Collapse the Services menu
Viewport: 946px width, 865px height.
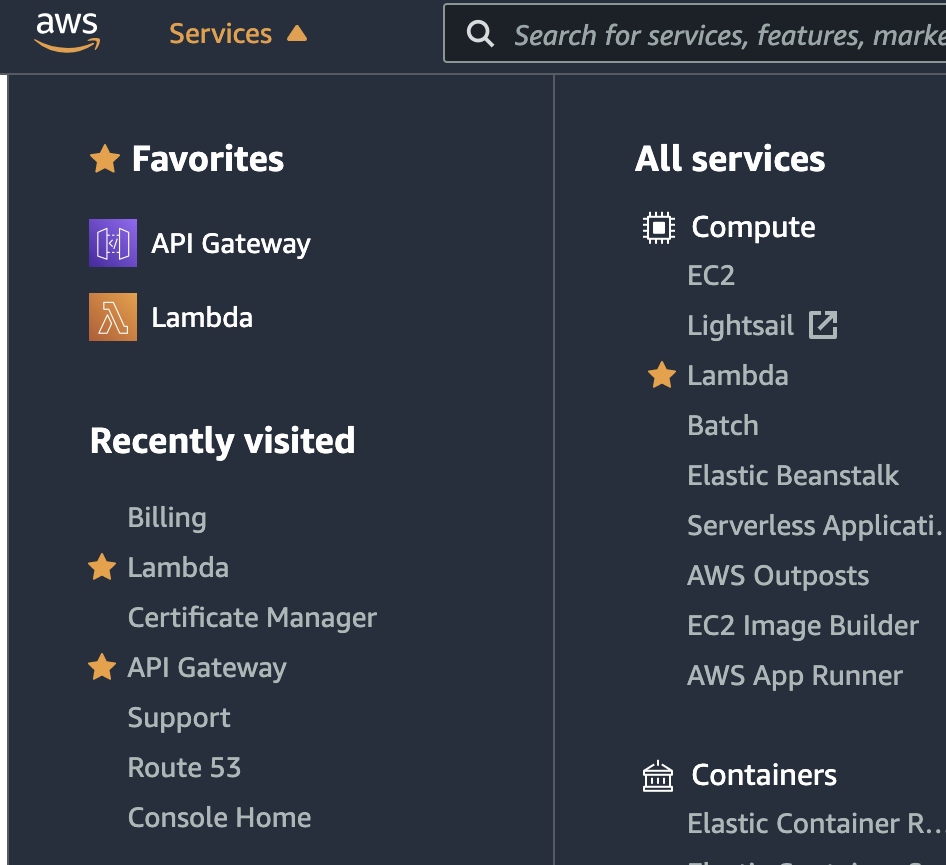[x=238, y=34]
